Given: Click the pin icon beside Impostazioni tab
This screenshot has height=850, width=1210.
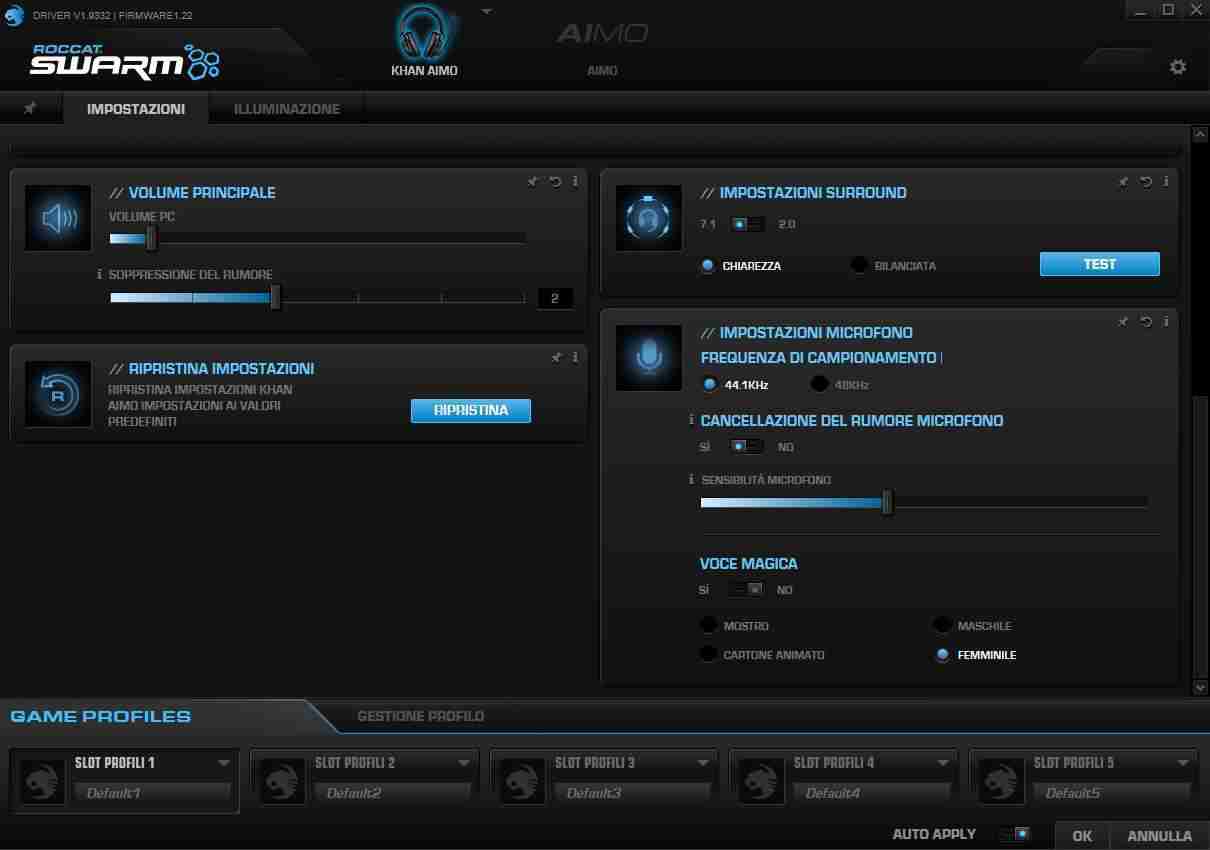Looking at the screenshot, I should pos(30,108).
